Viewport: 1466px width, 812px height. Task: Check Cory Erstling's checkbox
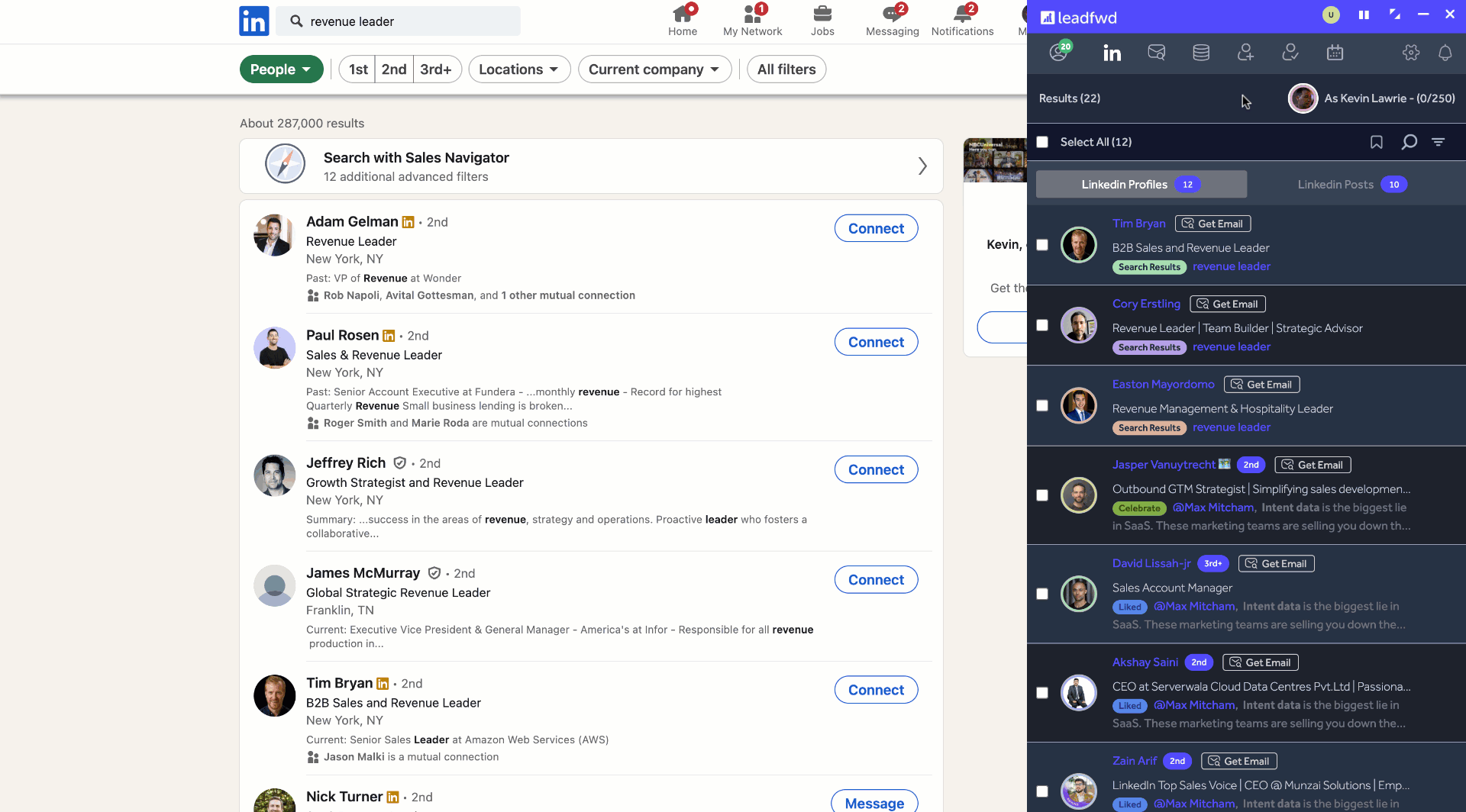(x=1042, y=325)
